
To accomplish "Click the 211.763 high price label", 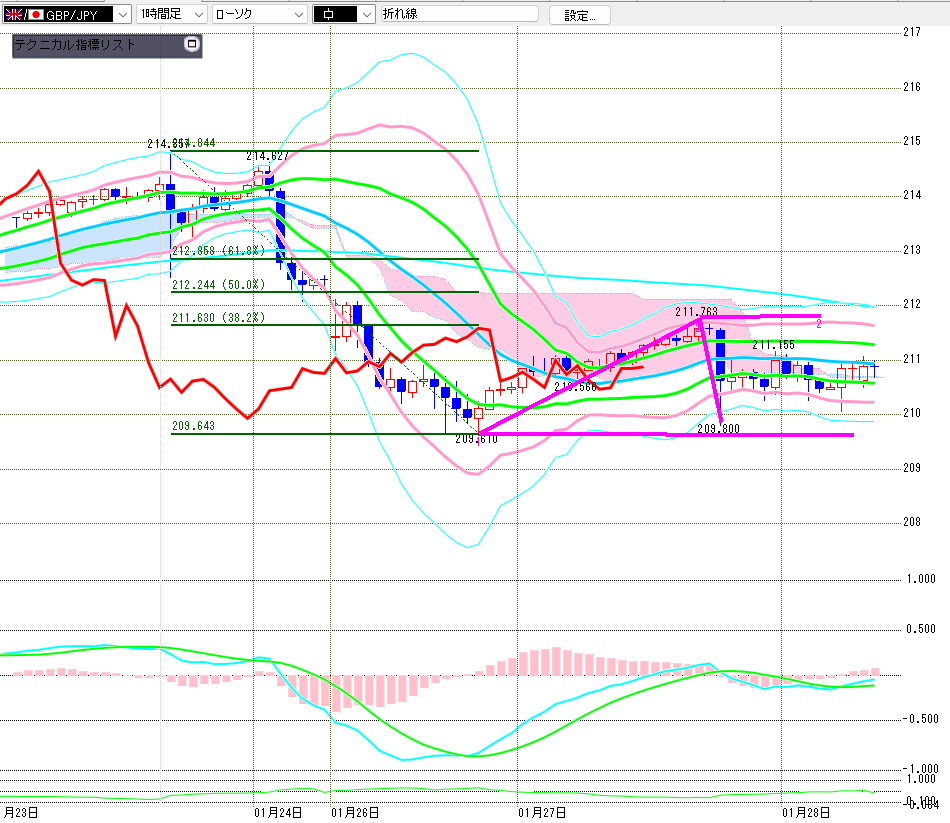I will click(x=696, y=312).
